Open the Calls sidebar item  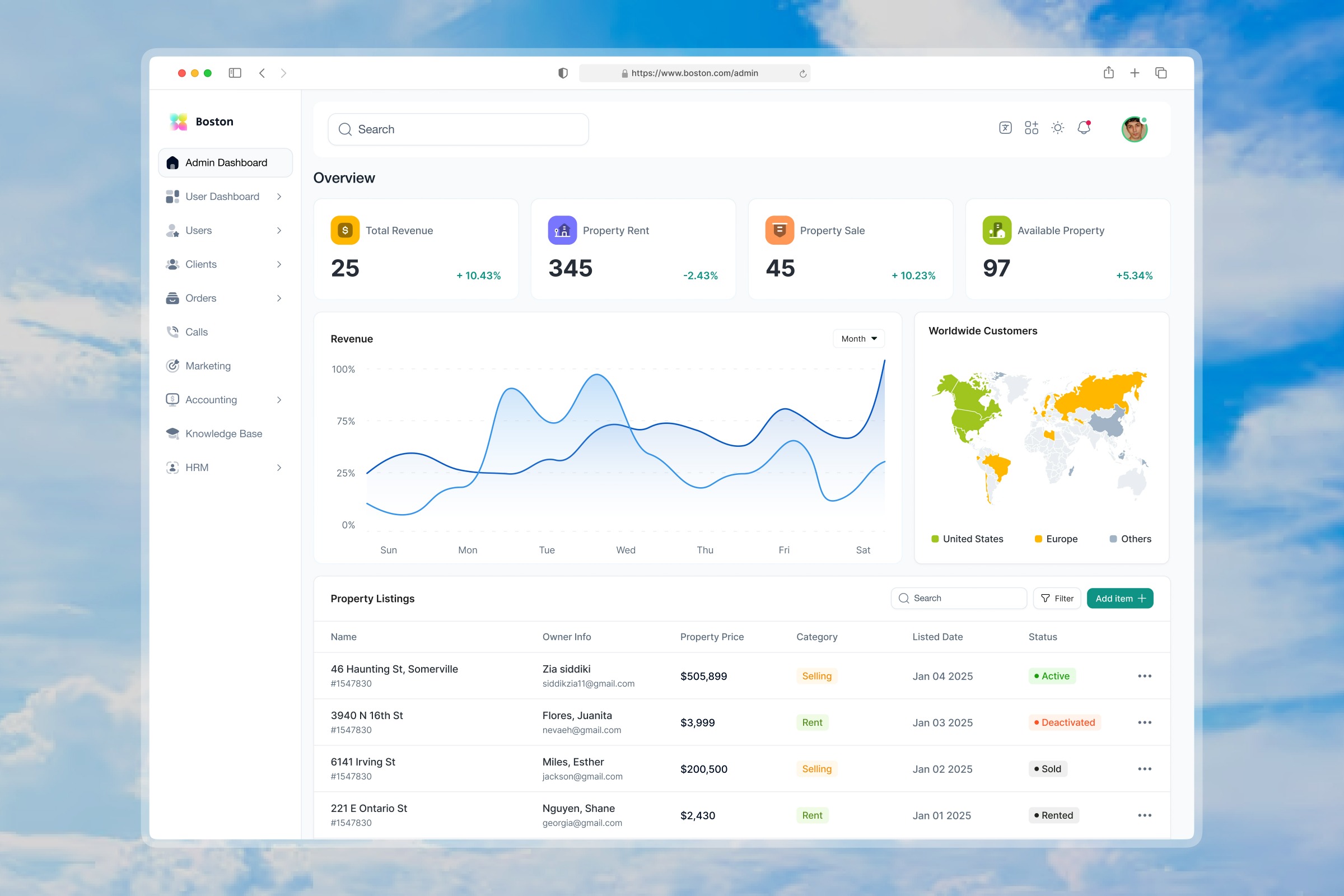coord(197,332)
